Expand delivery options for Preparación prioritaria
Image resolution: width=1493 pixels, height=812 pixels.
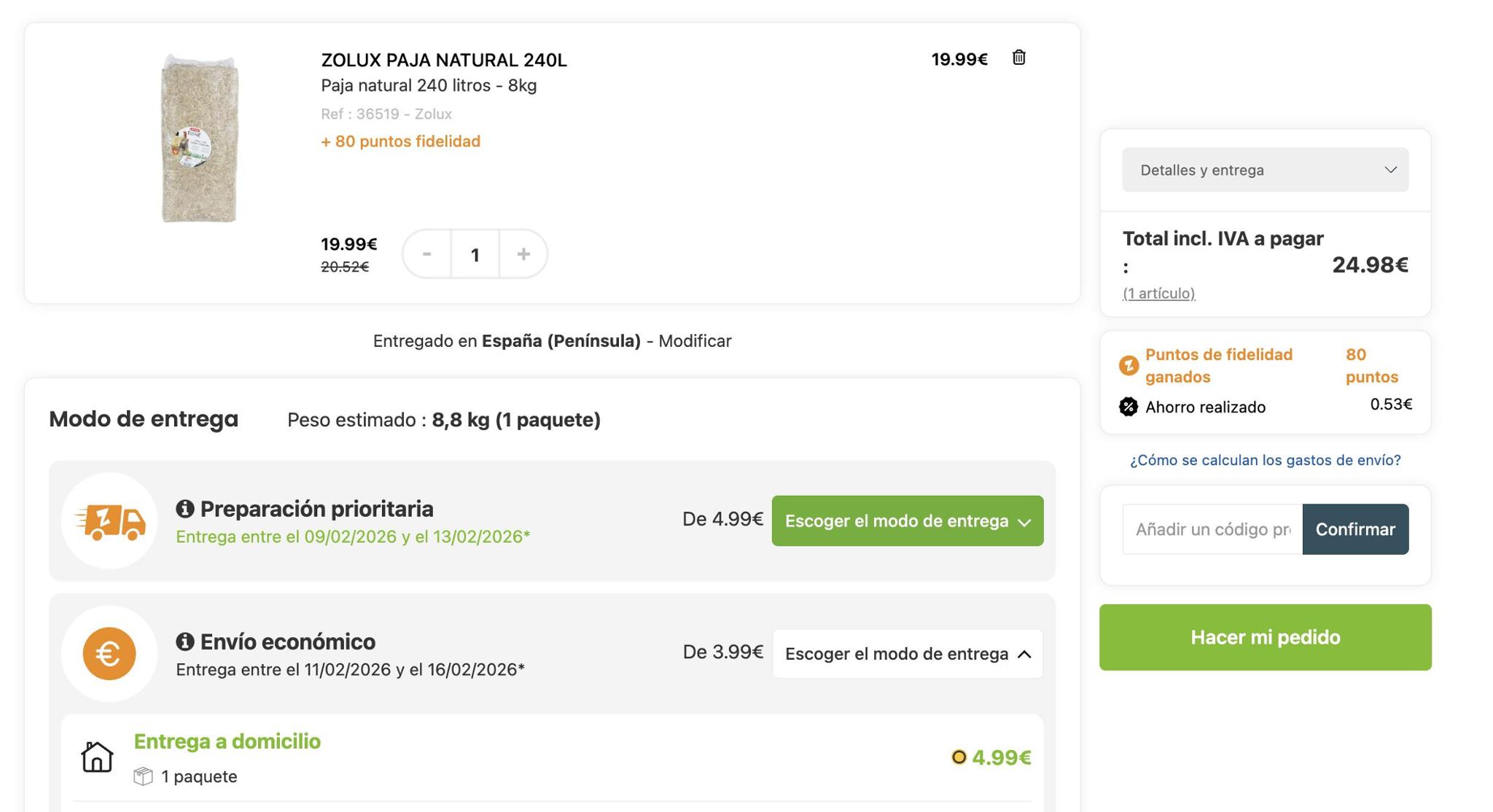tap(907, 521)
